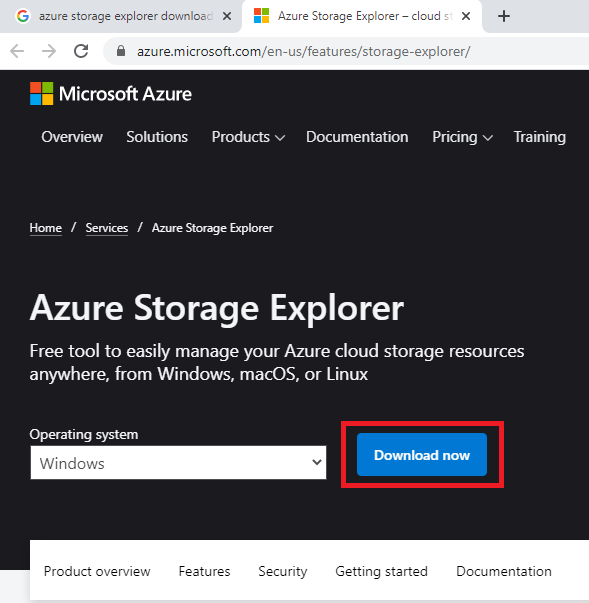Expand the Products dropdown menu
589x603 pixels.
coord(248,137)
